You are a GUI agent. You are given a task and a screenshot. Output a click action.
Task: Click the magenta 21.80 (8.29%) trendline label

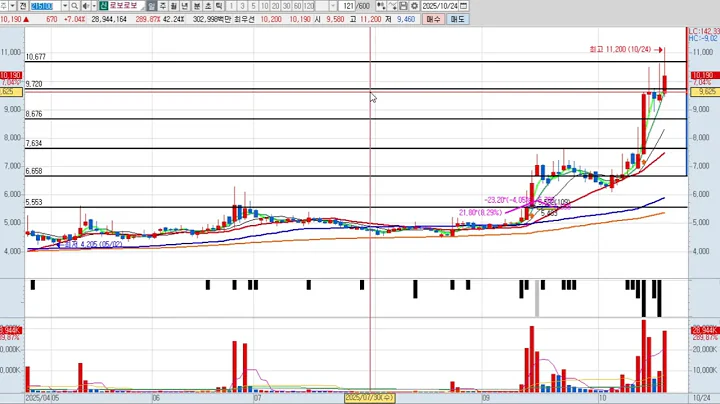pyautogui.click(x=480, y=213)
